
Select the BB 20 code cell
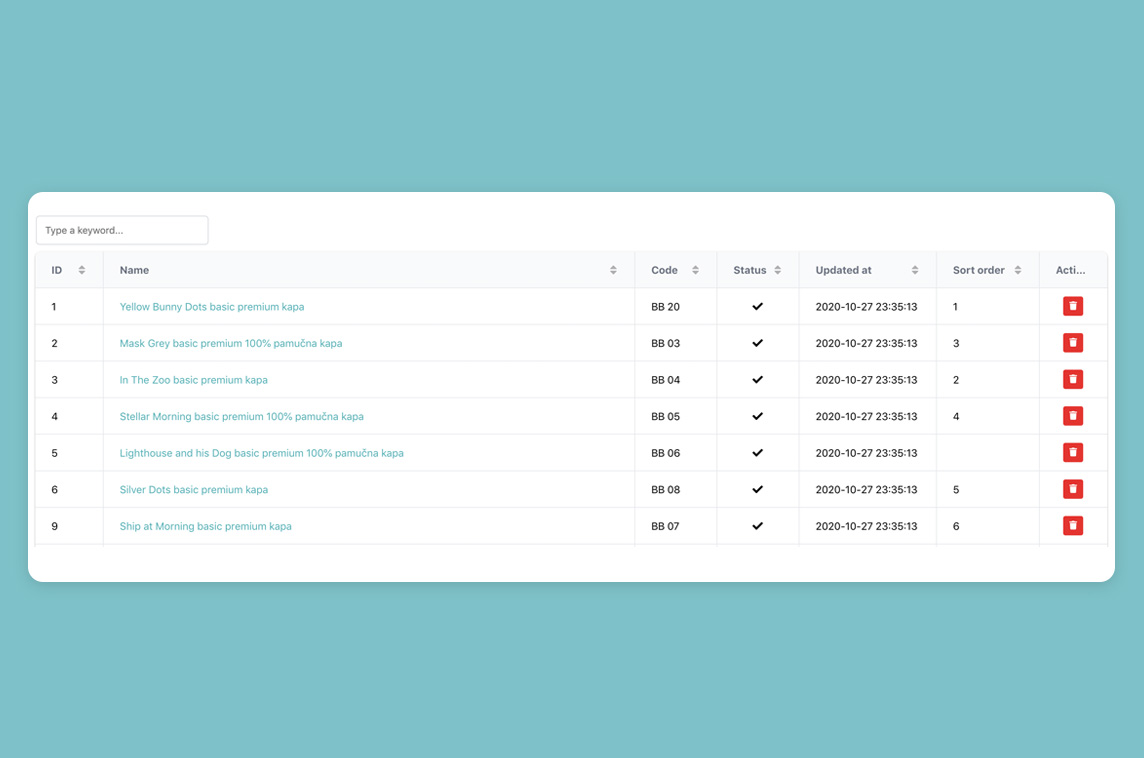pos(665,306)
